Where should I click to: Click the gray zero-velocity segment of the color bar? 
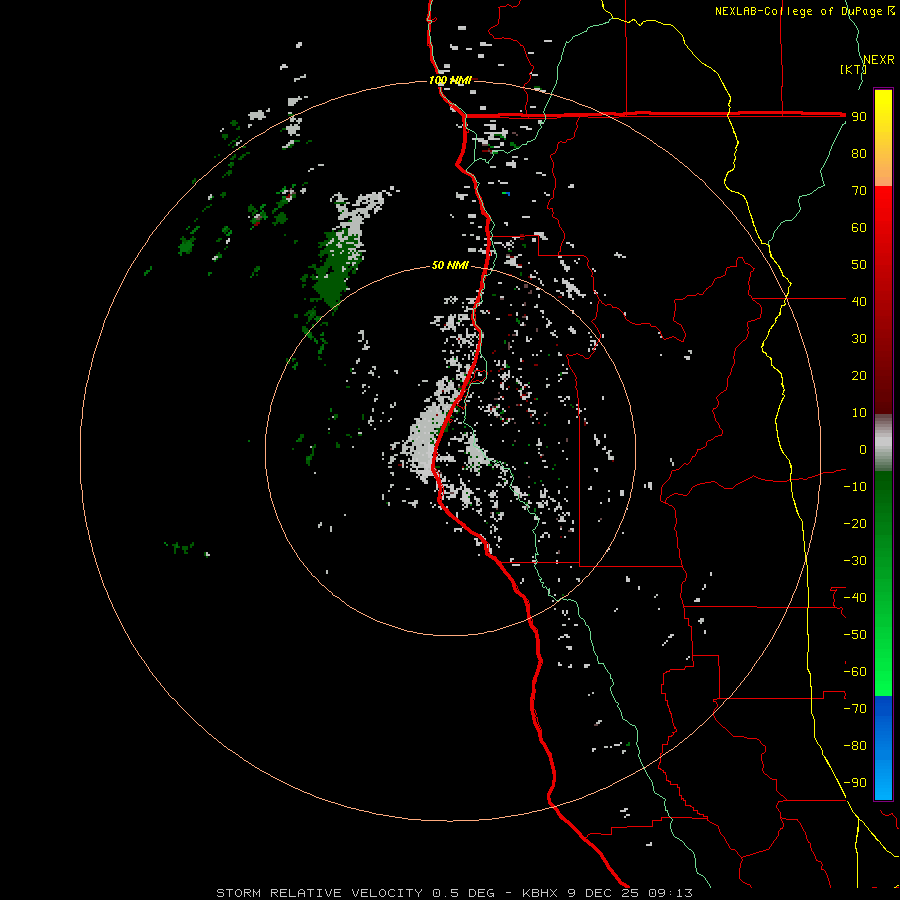pos(883,443)
